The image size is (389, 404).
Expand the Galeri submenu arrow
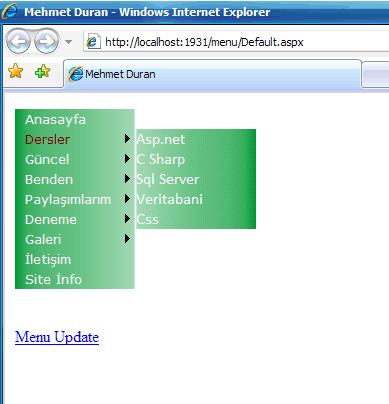pyautogui.click(x=127, y=239)
